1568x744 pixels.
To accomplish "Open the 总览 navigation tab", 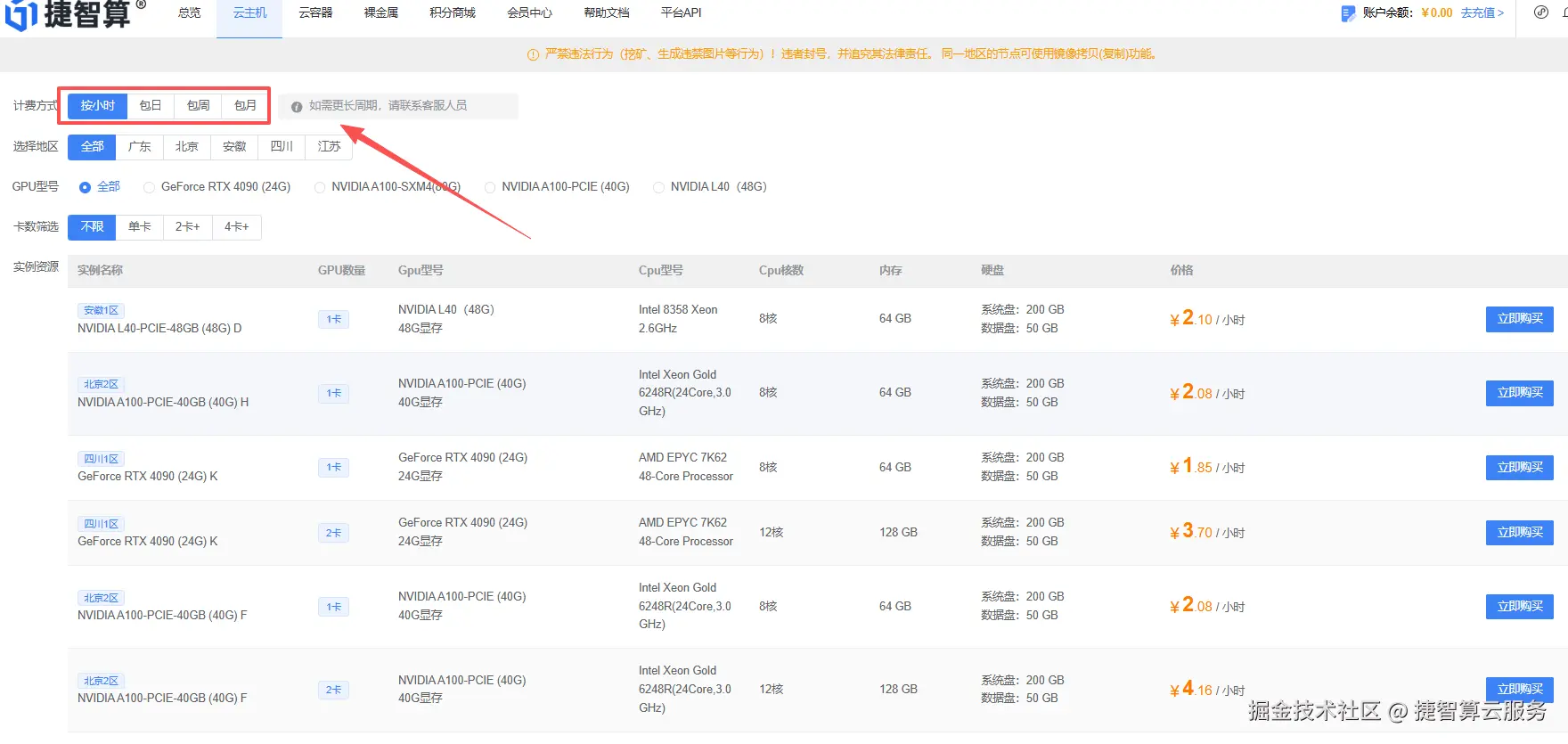I will tap(189, 12).
